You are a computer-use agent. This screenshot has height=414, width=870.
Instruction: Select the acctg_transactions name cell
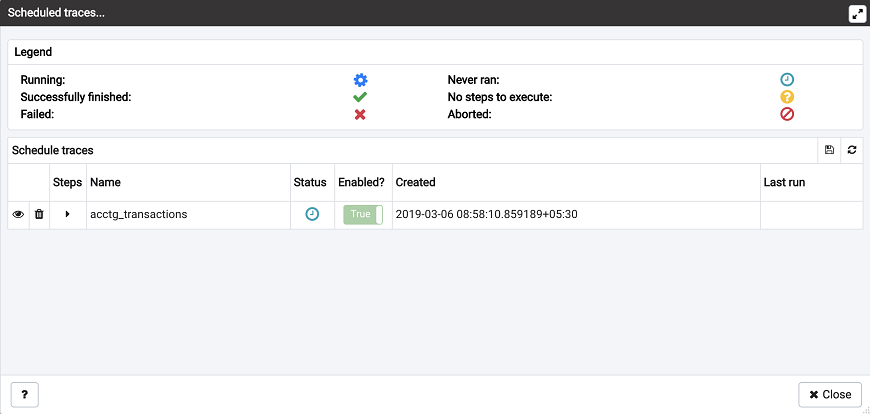pyautogui.click(x=189, y=215)
